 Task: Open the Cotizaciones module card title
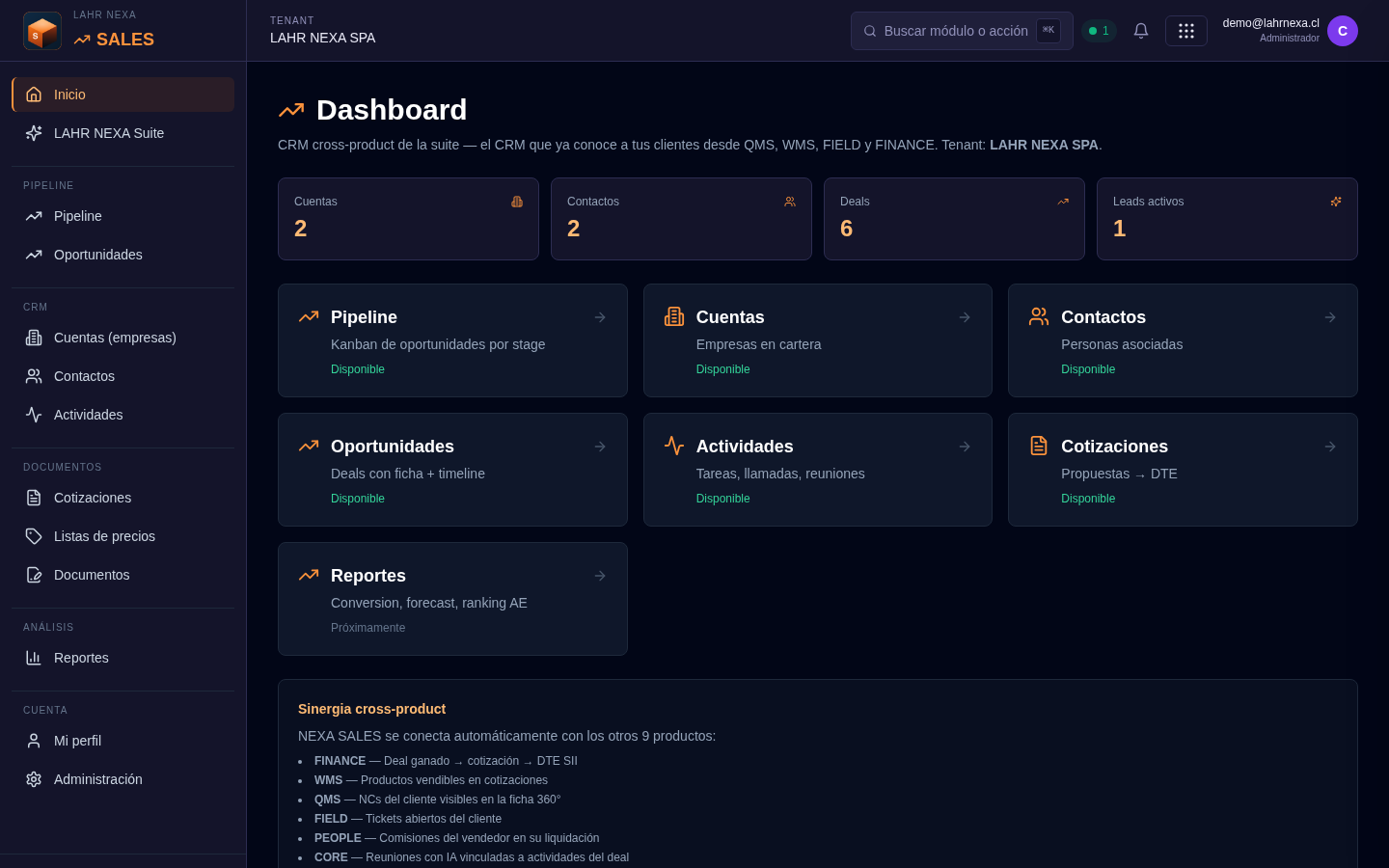tap(1114, 447)
